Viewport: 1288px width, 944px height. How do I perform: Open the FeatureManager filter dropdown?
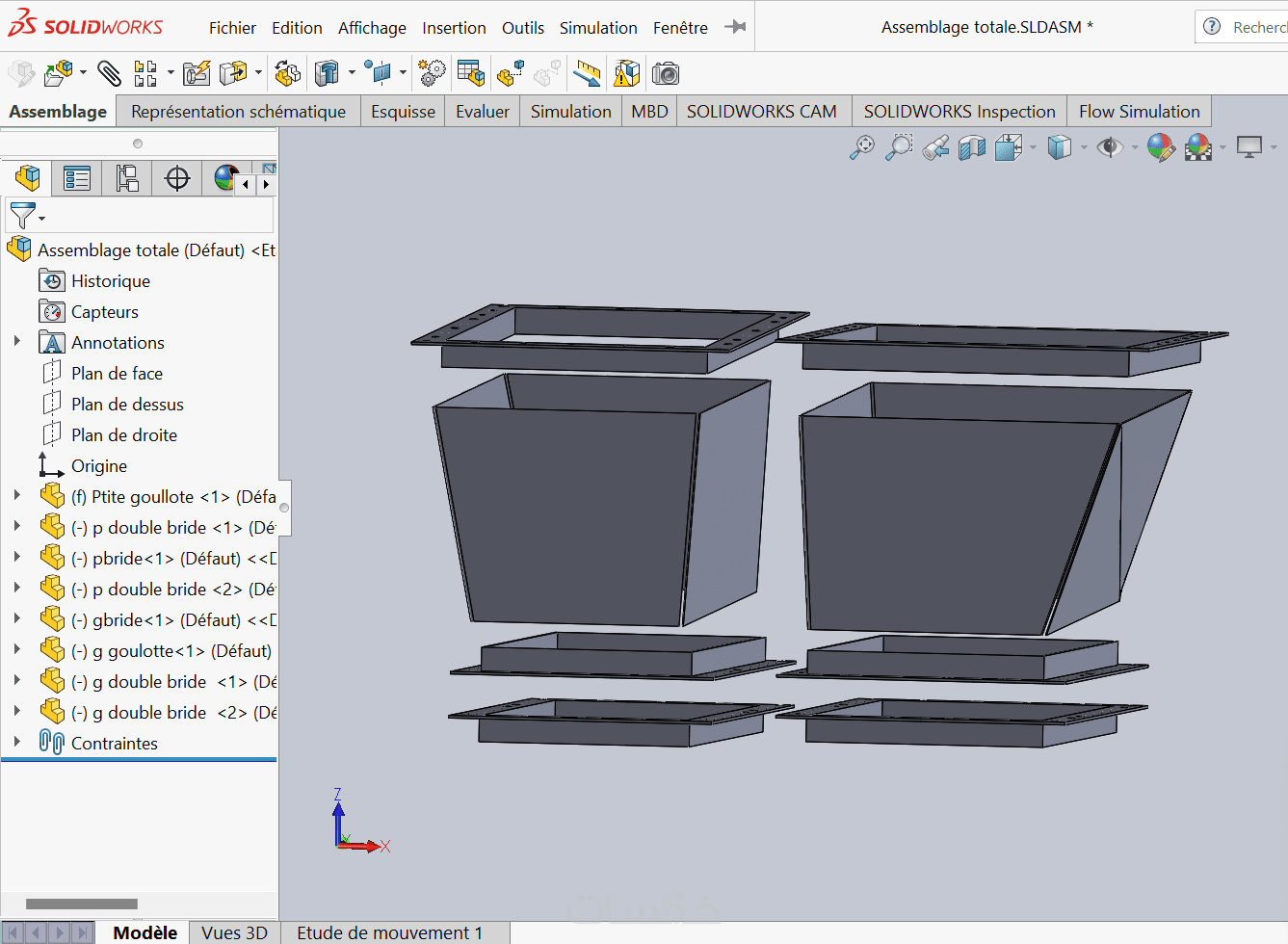click(26, 216)
